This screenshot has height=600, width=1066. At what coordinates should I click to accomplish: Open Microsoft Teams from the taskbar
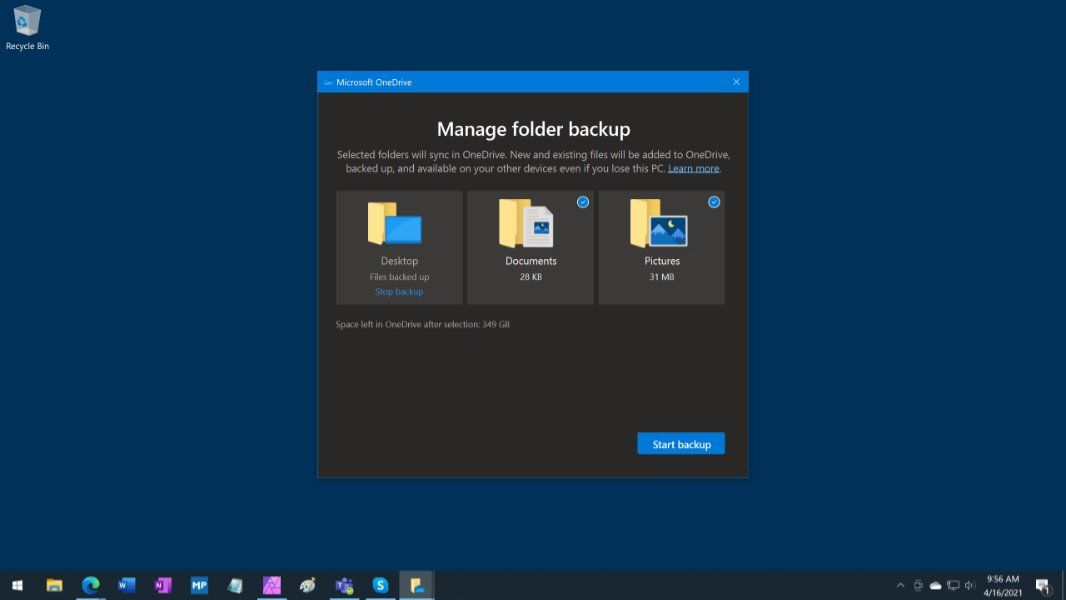344,585
